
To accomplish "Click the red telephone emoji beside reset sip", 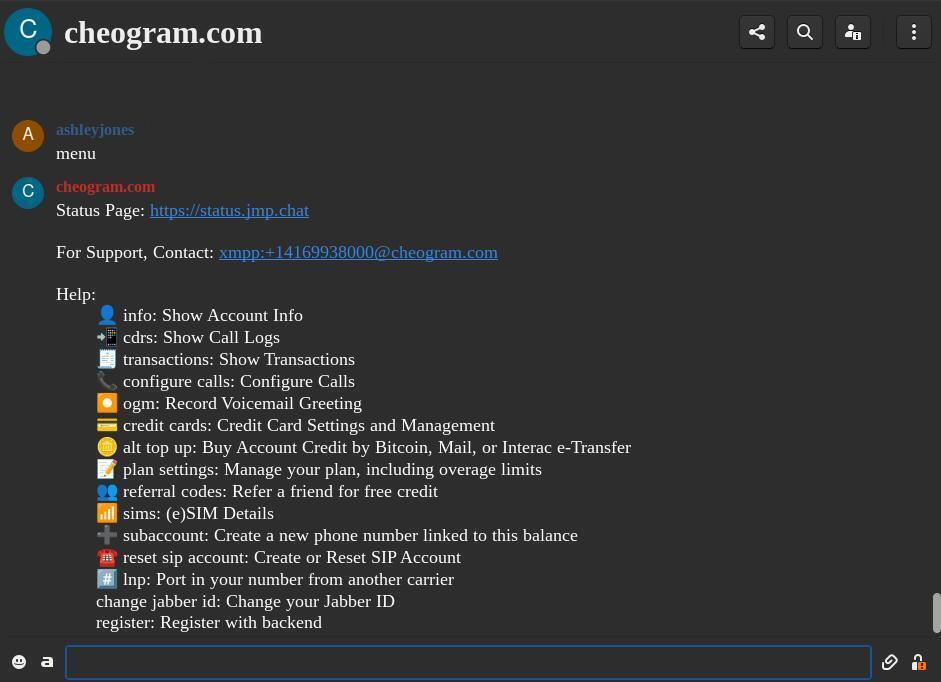I will 107,557.
